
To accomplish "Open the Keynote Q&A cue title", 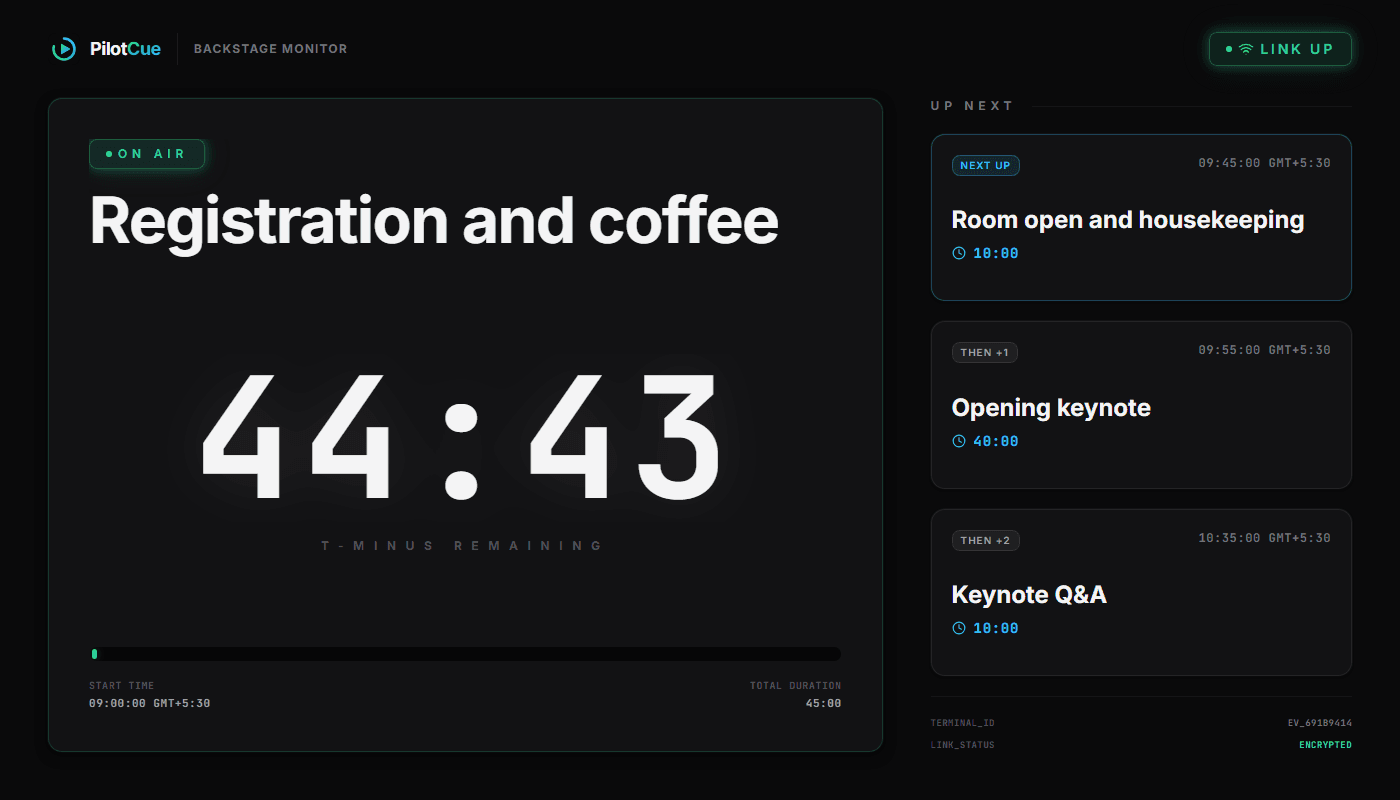I will 1029,595.
